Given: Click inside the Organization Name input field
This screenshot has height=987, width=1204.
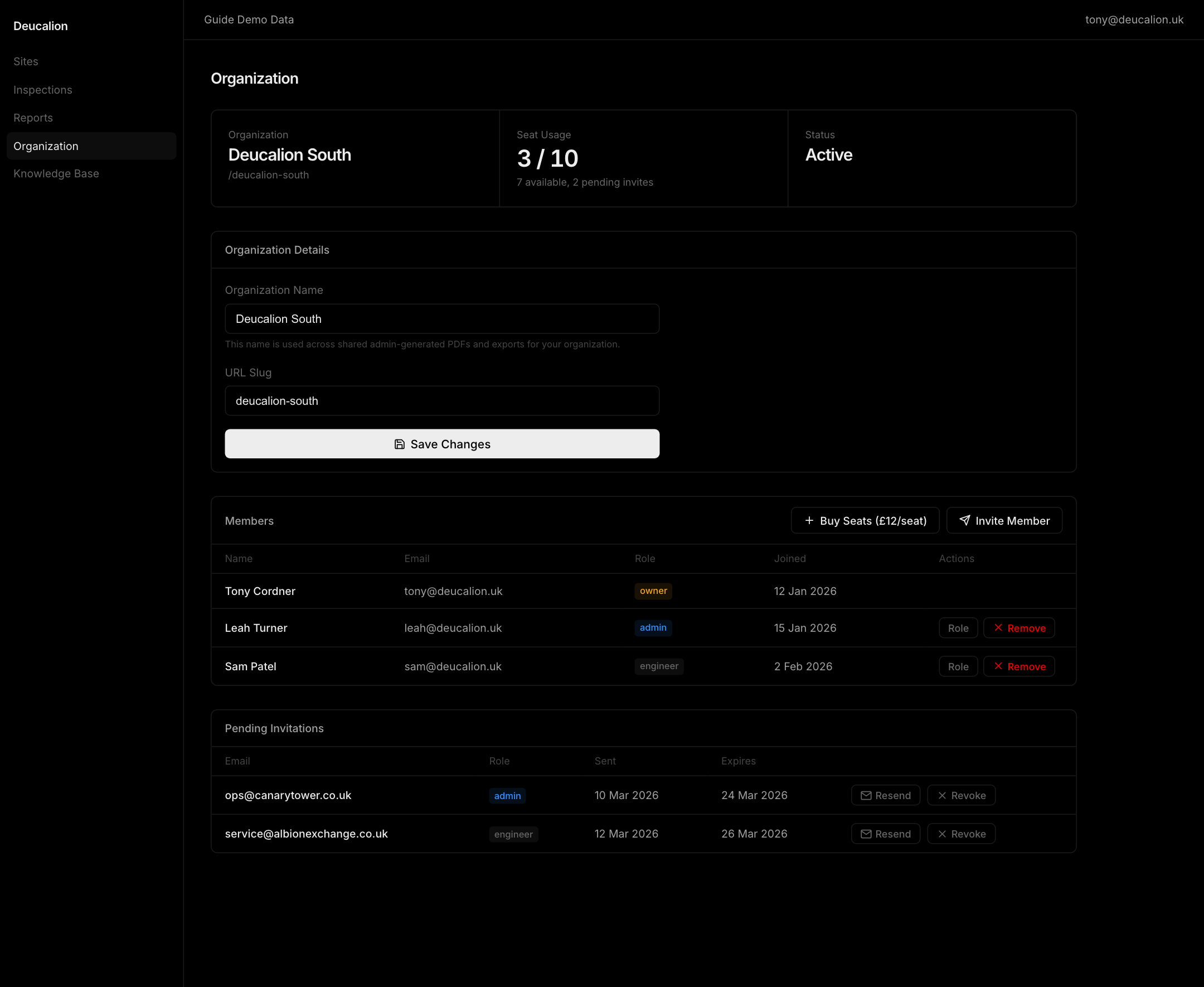Looking at the screenshot, I should (x=442, y=318).
